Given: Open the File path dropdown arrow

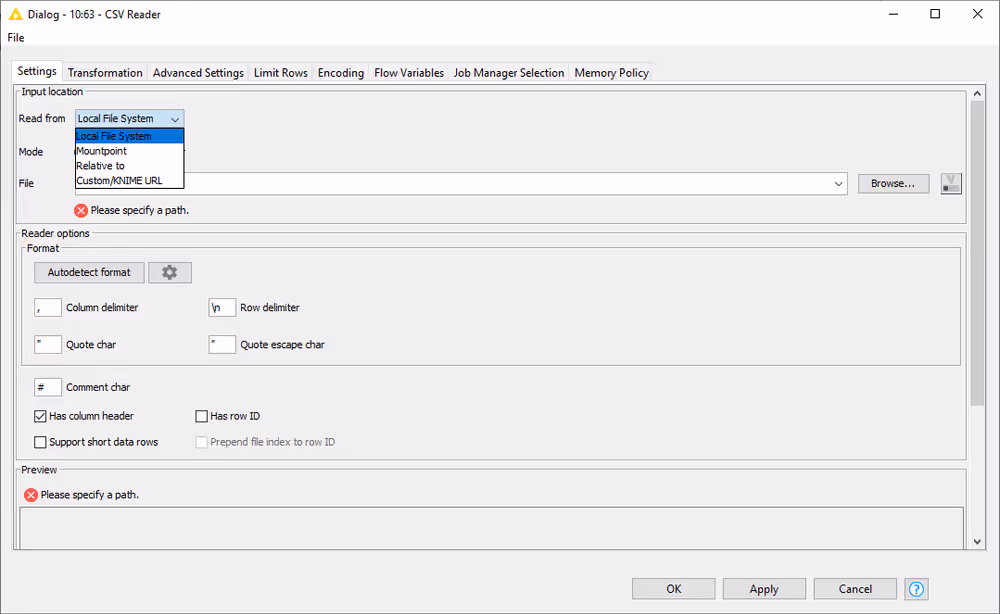Looking at the screenshot, I should click(838, 183).
